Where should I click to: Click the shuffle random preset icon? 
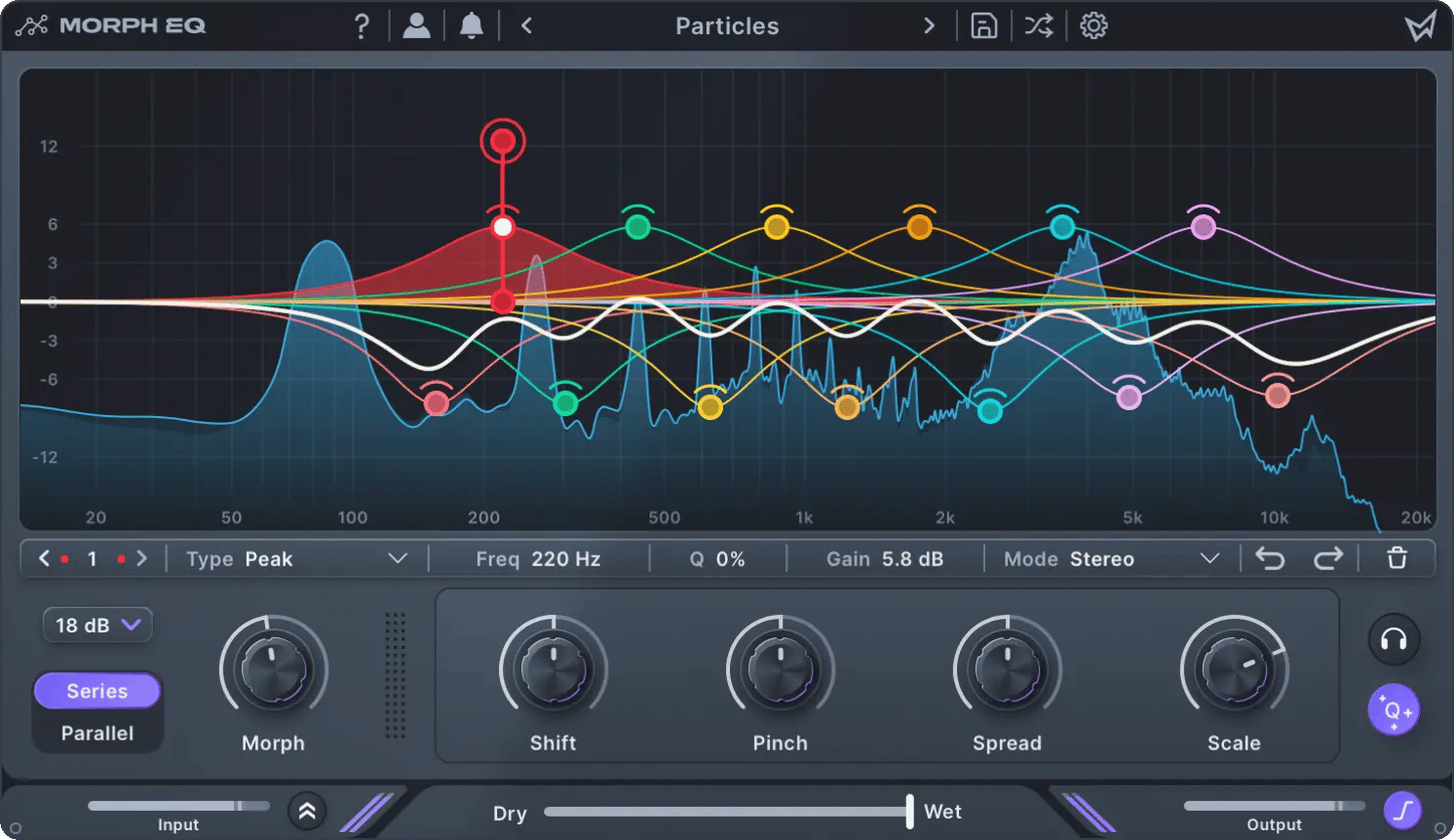(1039, 26)
